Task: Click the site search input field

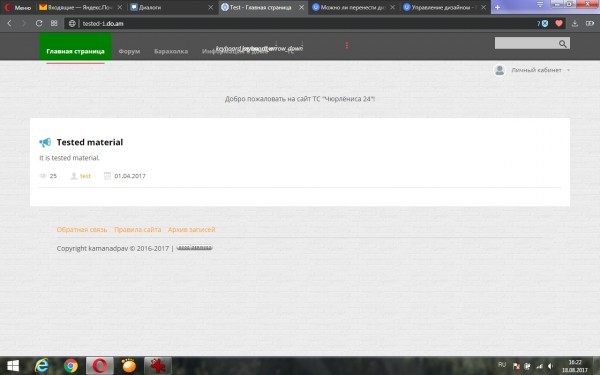Action: 526,43
